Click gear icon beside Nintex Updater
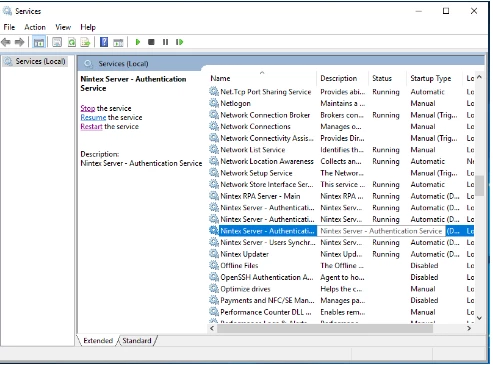The height and width of the screenshot is (365, 493). pos(214,254)
